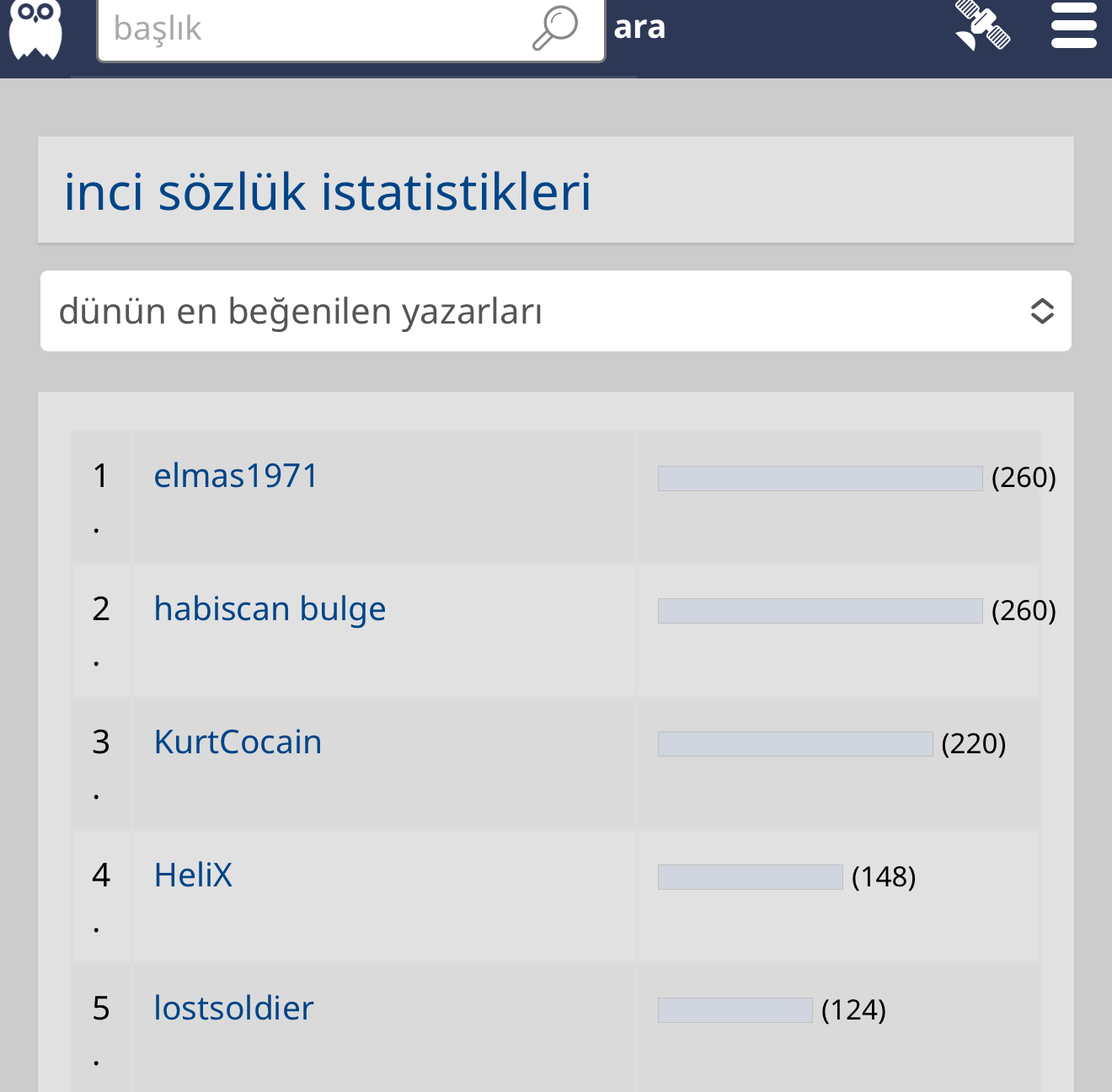Image resolution: width=1112 pixels, height=1092 pixels.
Task: Open elmas1971 author profile
Action: (x=236, y=476)
